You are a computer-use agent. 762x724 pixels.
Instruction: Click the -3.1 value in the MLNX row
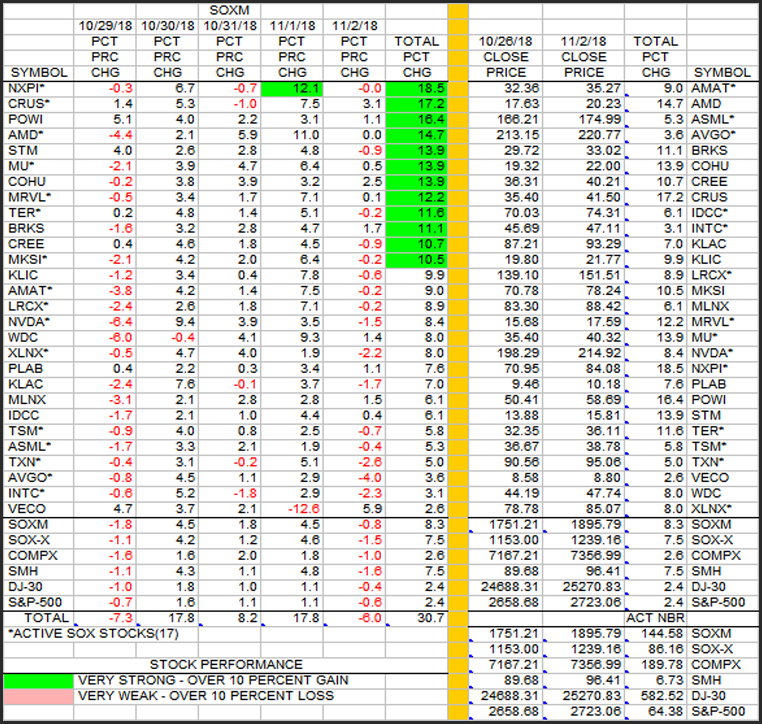[x=121, y=400]
